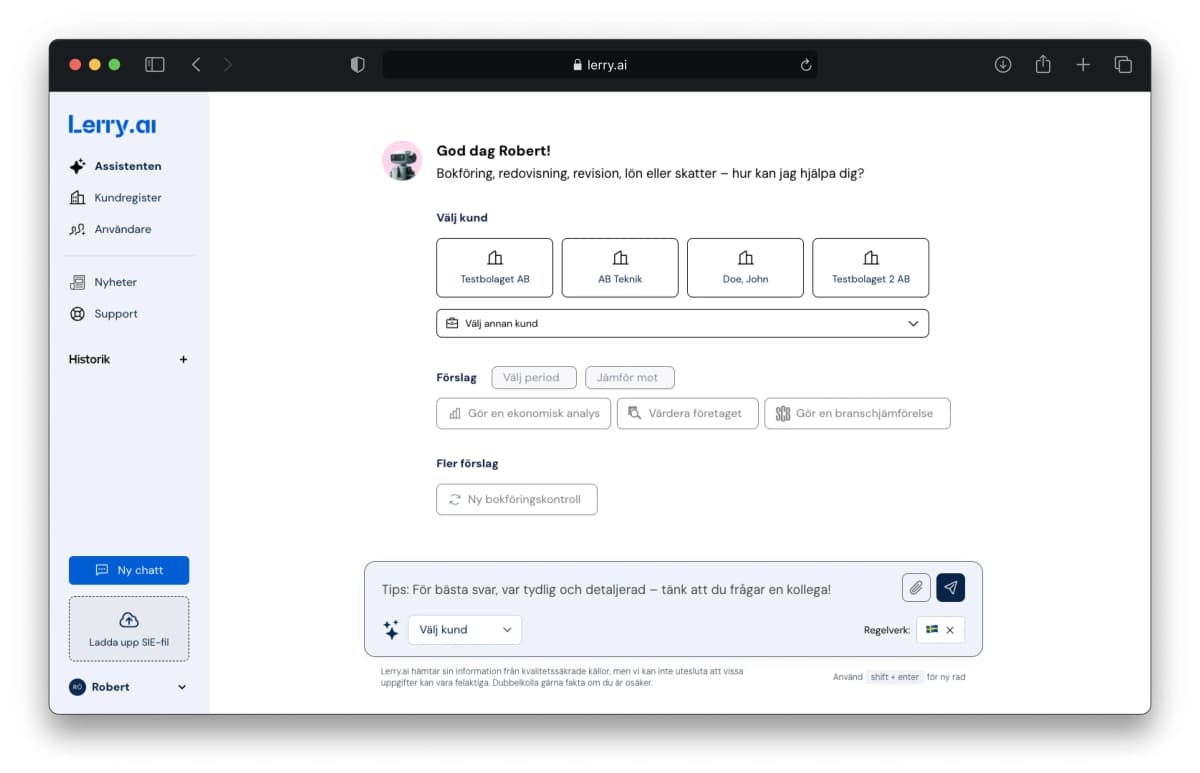Expand the Välj kund dropdown in chat bar
Viewport: 1200px width, 773px height.
(464, 630)
